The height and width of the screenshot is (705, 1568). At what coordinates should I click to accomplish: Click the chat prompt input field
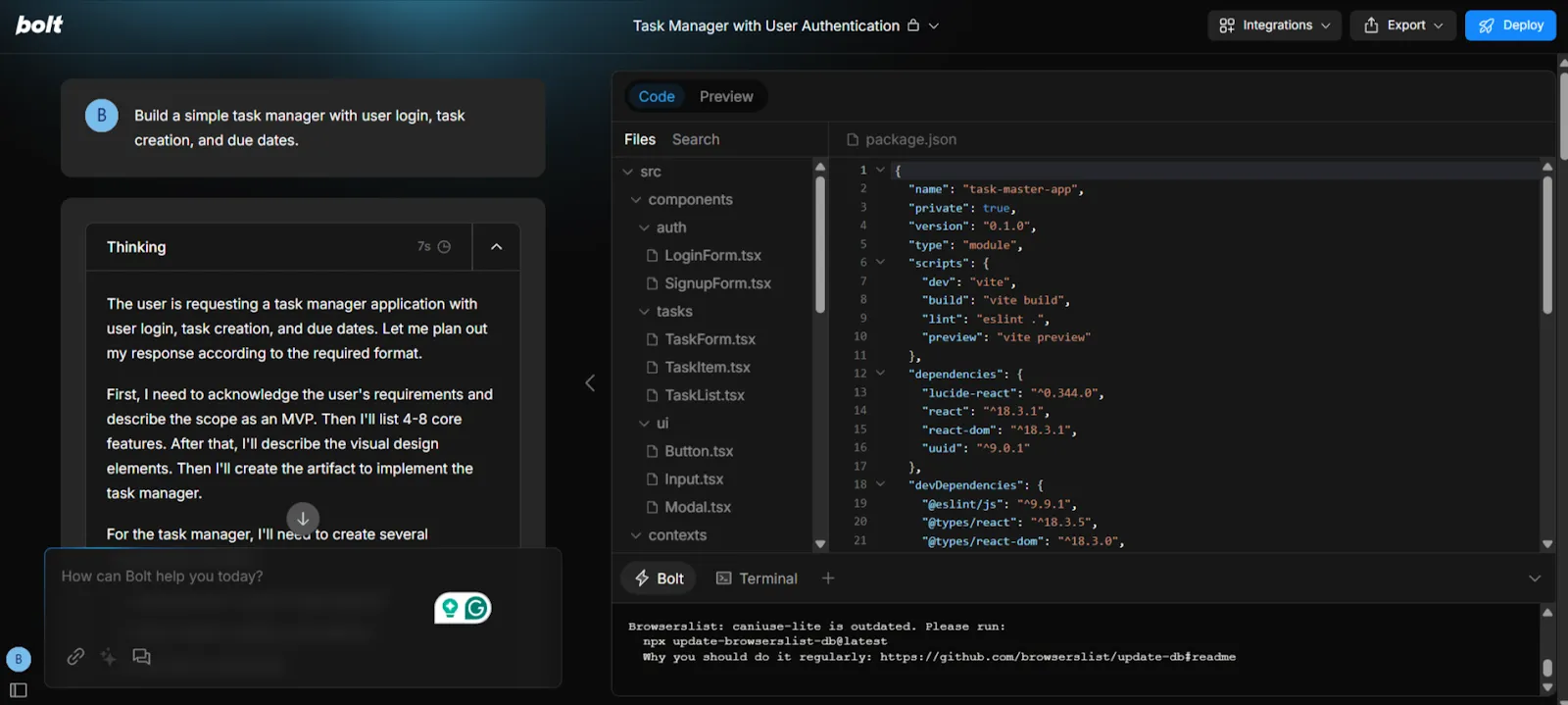click(245, 577)
